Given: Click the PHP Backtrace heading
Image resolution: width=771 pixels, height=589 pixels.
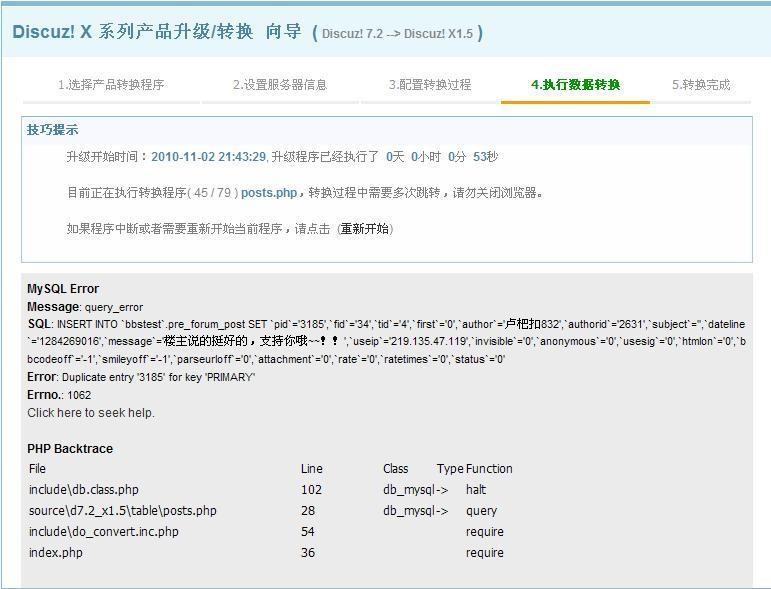Looking at the screenshot, I should click(x=70, y=448).
